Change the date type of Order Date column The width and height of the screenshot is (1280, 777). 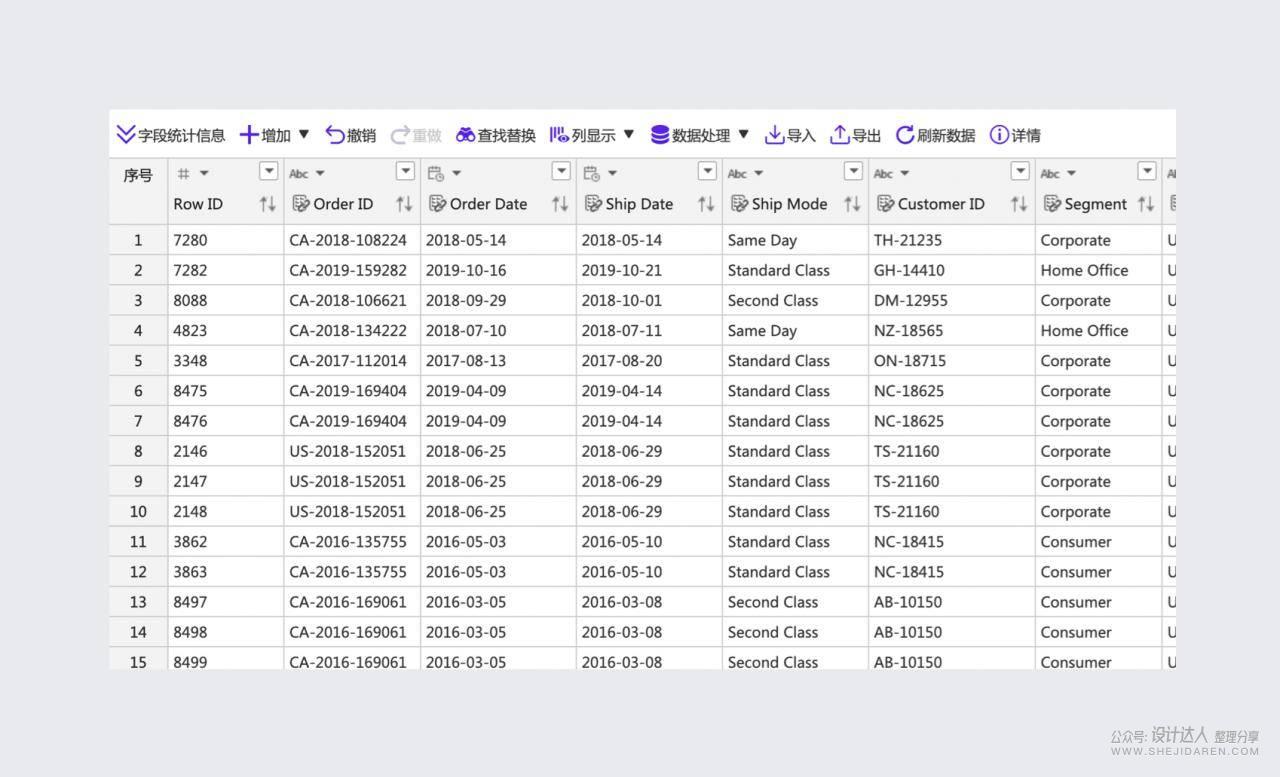coord(445,174)
